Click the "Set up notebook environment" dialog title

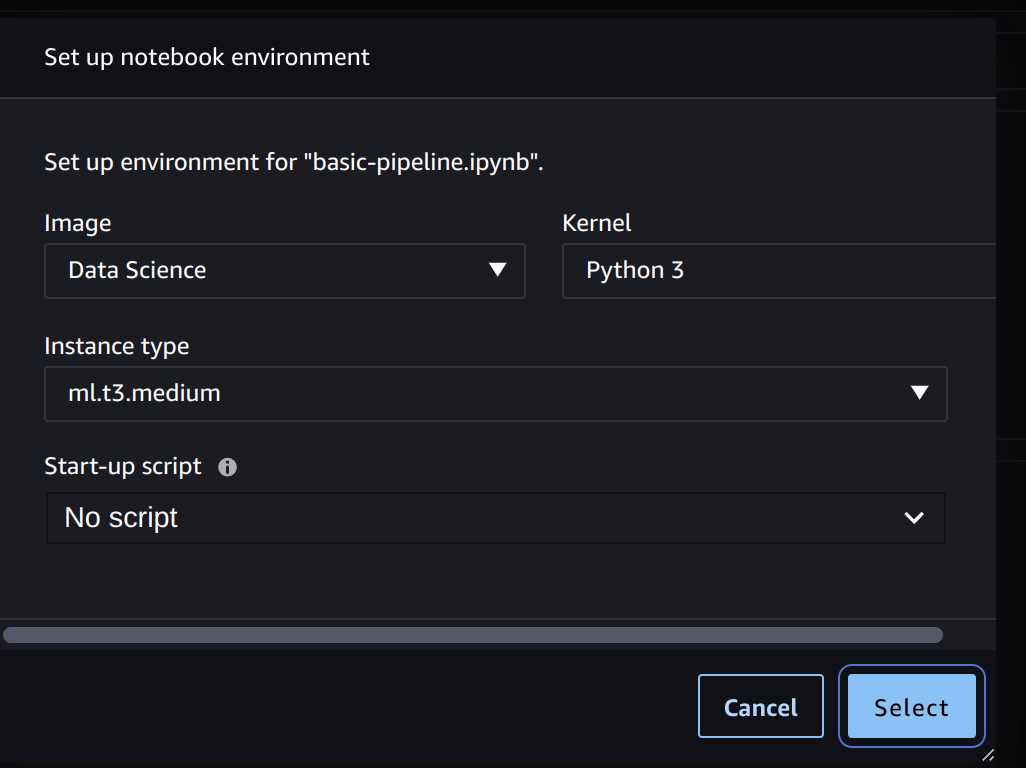pos(207,57)
